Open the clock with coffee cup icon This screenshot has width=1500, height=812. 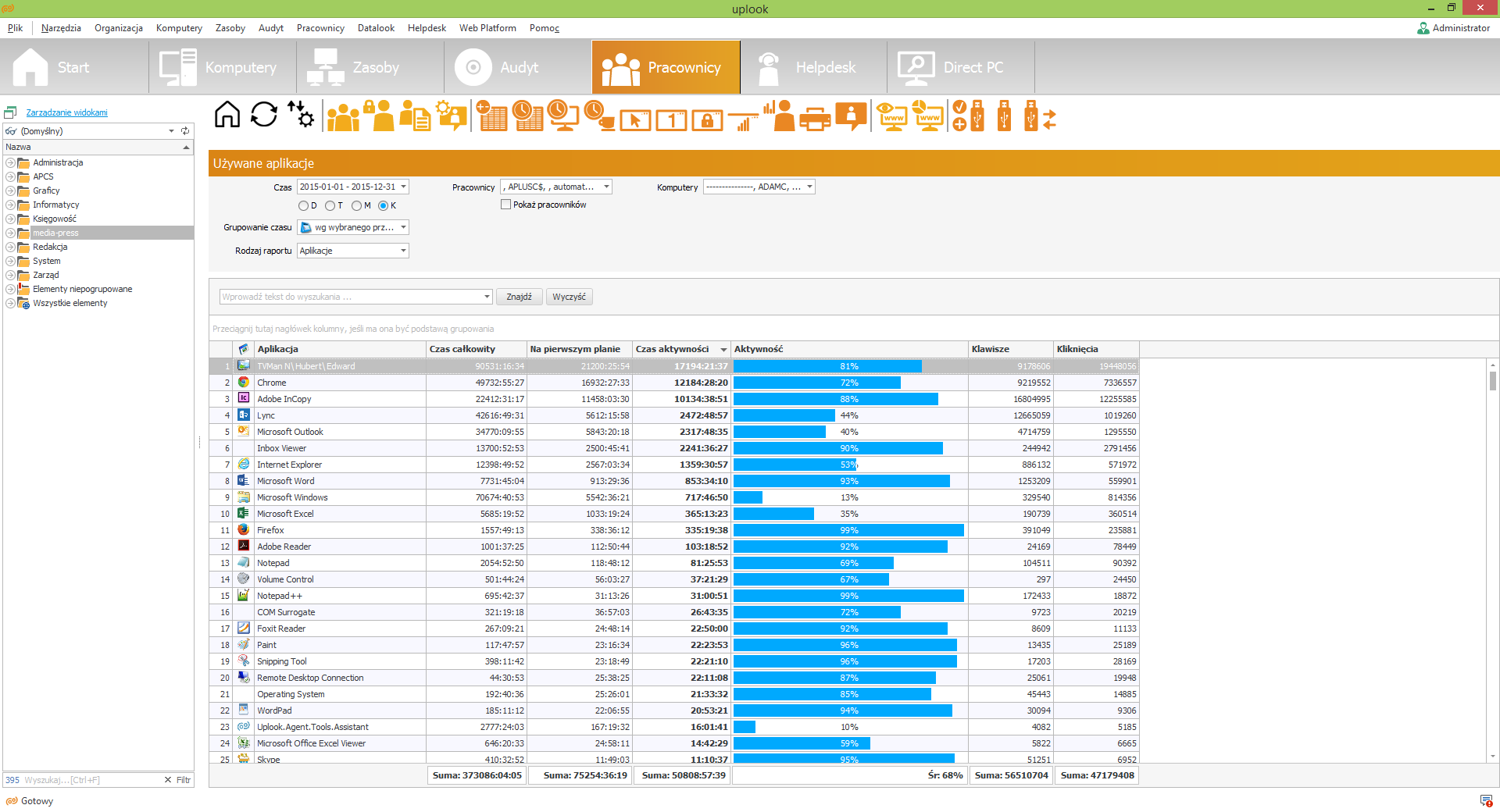click(599, 116)
